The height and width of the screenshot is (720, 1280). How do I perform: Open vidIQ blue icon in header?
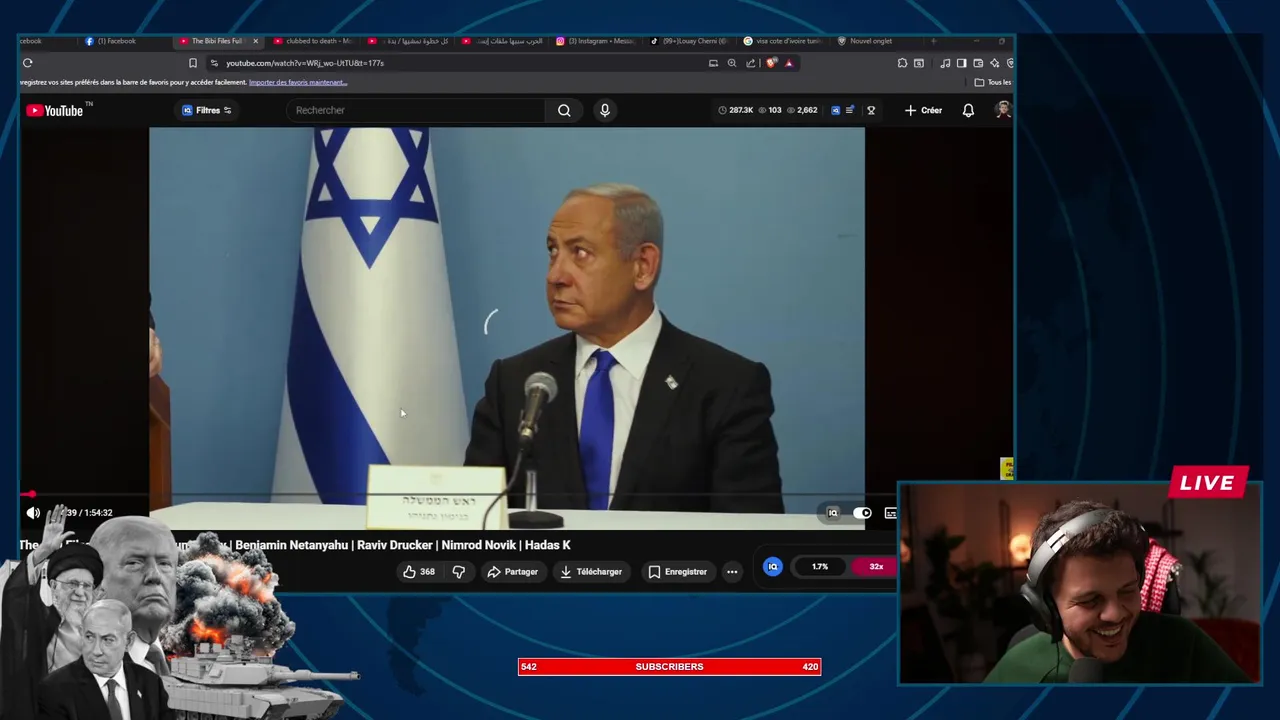pyautogui.click(x=835, y=110)
